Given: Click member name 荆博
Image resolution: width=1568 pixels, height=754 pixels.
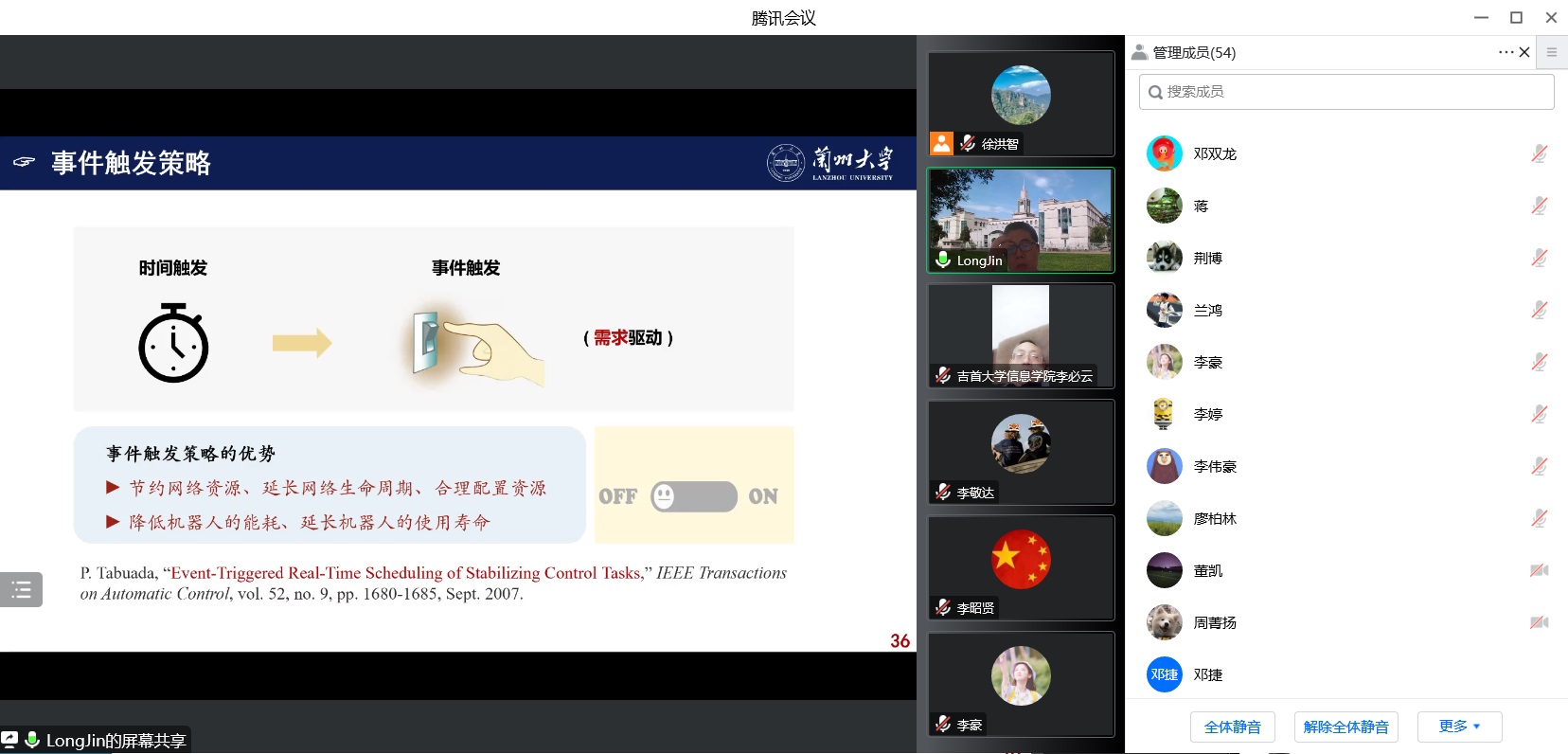Looking at the screenshot, I should 1208,258.
